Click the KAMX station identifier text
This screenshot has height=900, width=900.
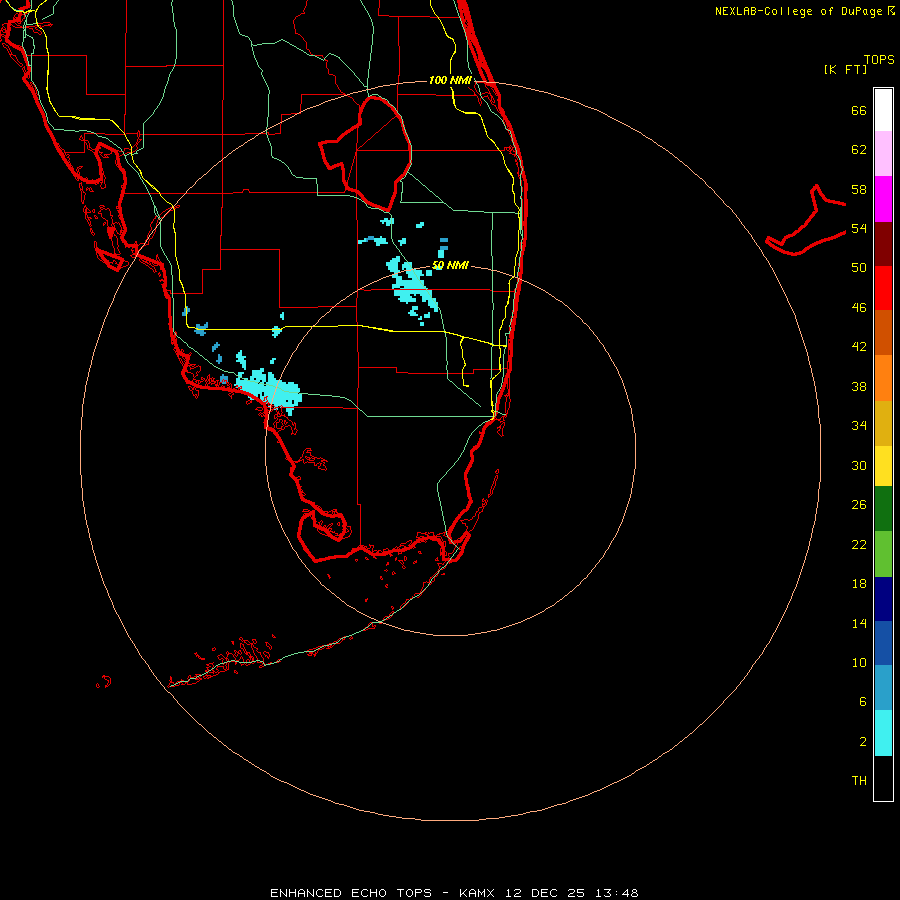479,893
